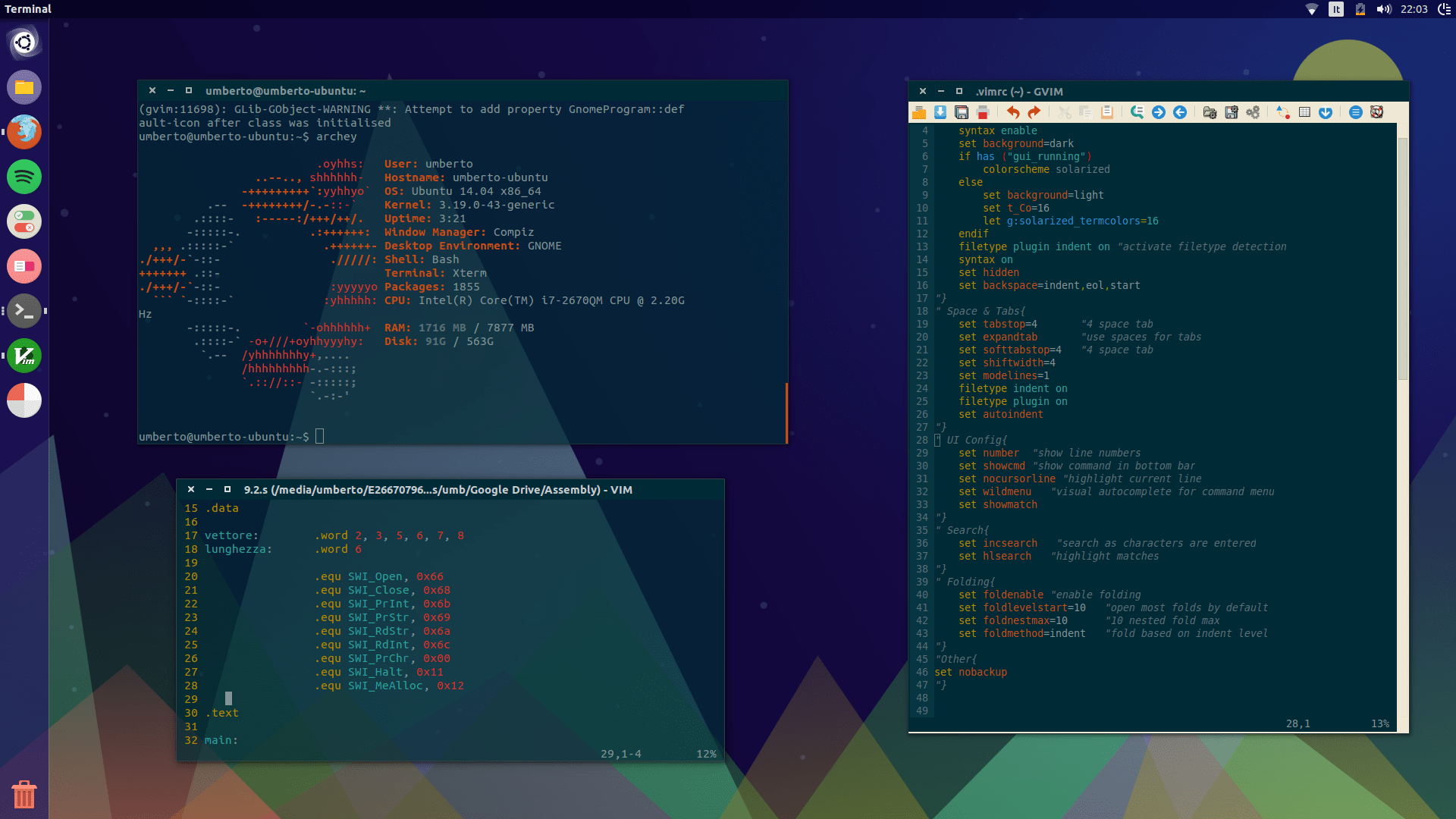The width and height of the screenshot is (1456, 819).
Task: Load session via folder-with-gear icon in GVIM
Action: 1210,112
